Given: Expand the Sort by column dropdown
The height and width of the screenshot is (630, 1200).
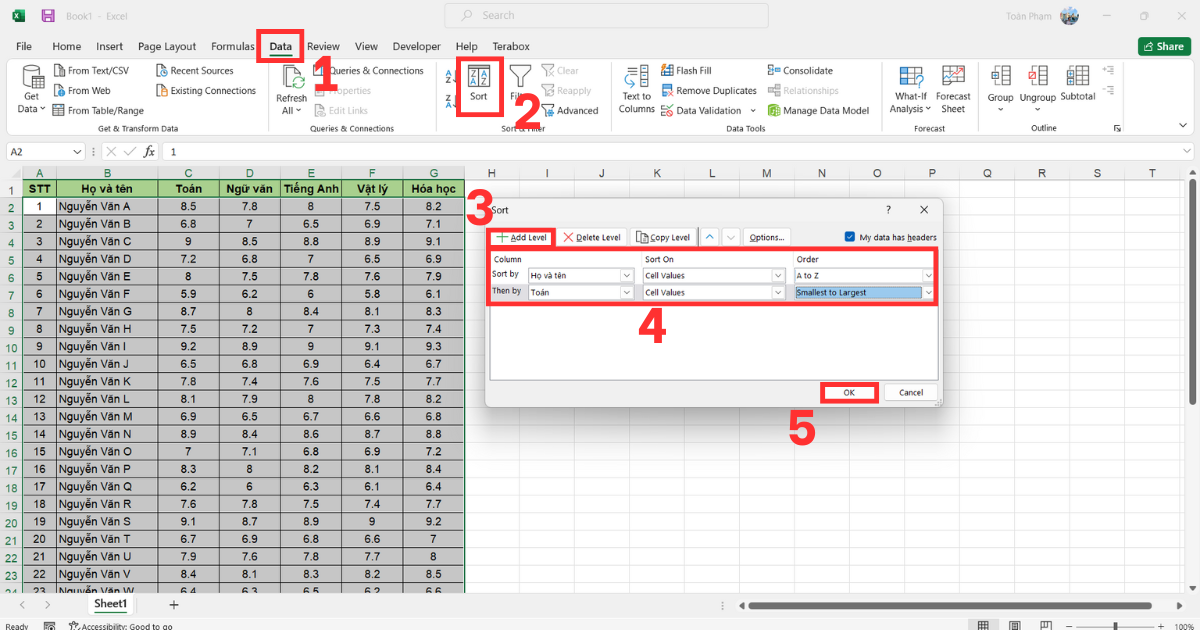Looking at the screenshot, I should click(627, 276).
